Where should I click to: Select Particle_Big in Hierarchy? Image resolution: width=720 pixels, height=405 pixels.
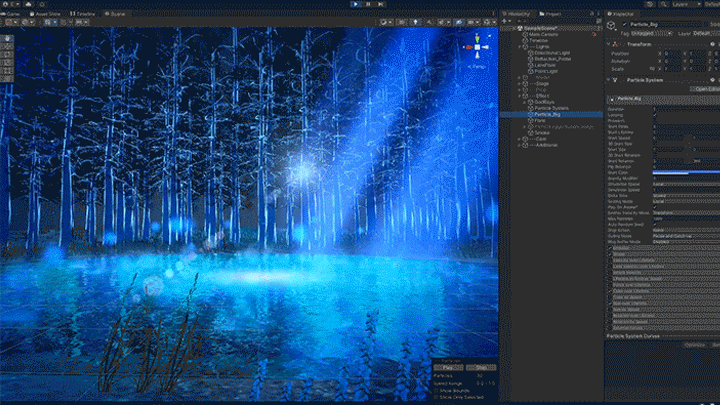(x=547, y=114)
